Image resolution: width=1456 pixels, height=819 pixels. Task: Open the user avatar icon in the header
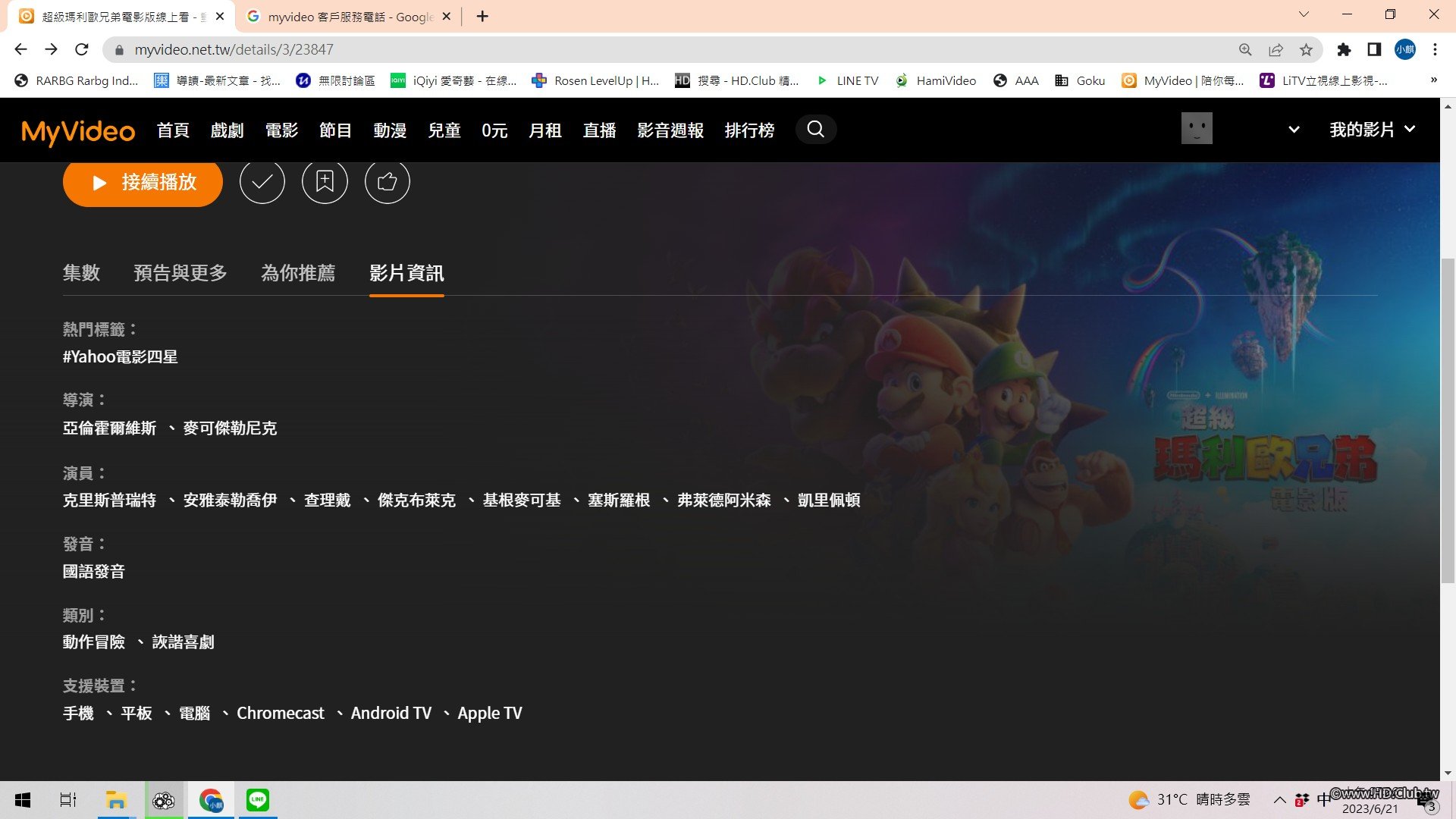click(x=1197, y=129)
